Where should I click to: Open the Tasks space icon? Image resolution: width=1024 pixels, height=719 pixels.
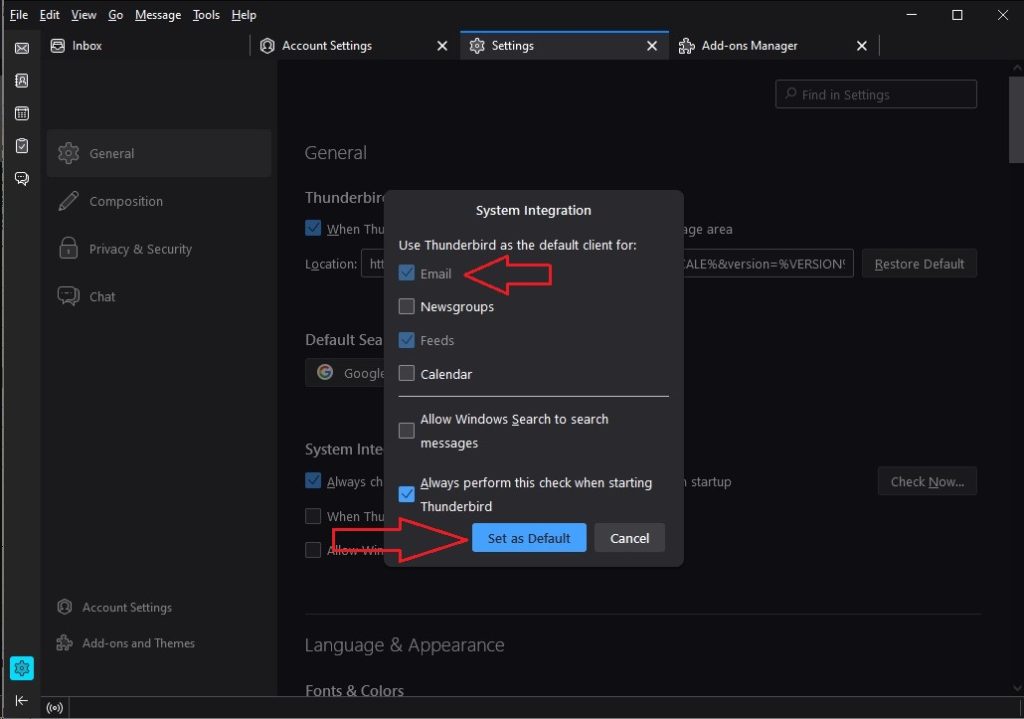tap(21, 145)
